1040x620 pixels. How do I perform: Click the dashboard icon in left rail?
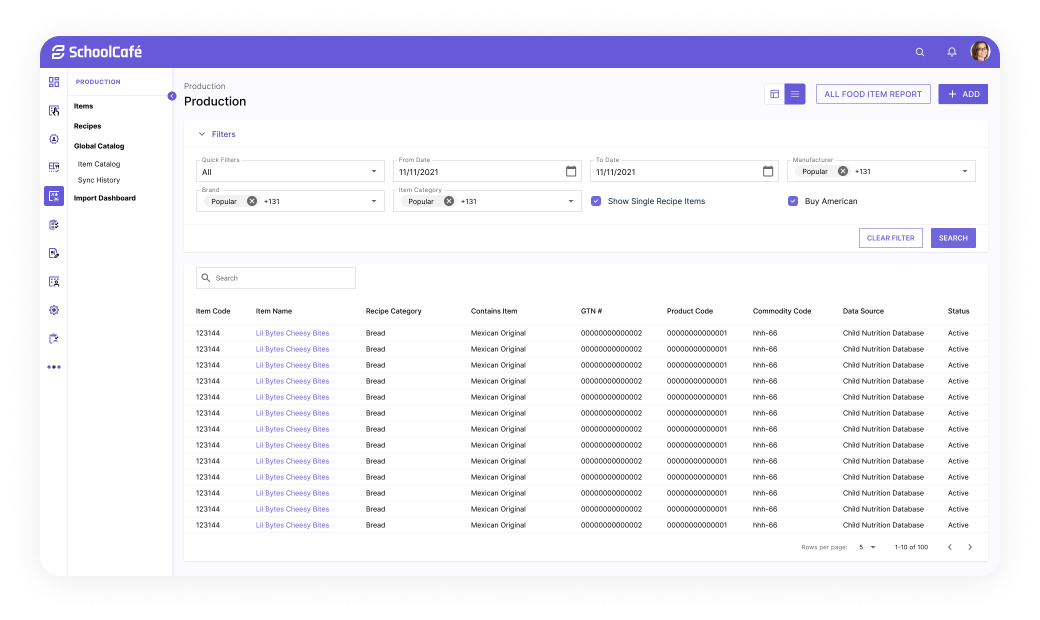[54, 82]
